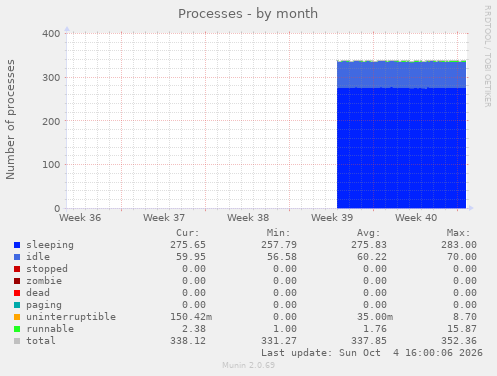The image size is (497, 376).
Task: Click sleeping minimum value 257.79
Action: click(279, 245)
